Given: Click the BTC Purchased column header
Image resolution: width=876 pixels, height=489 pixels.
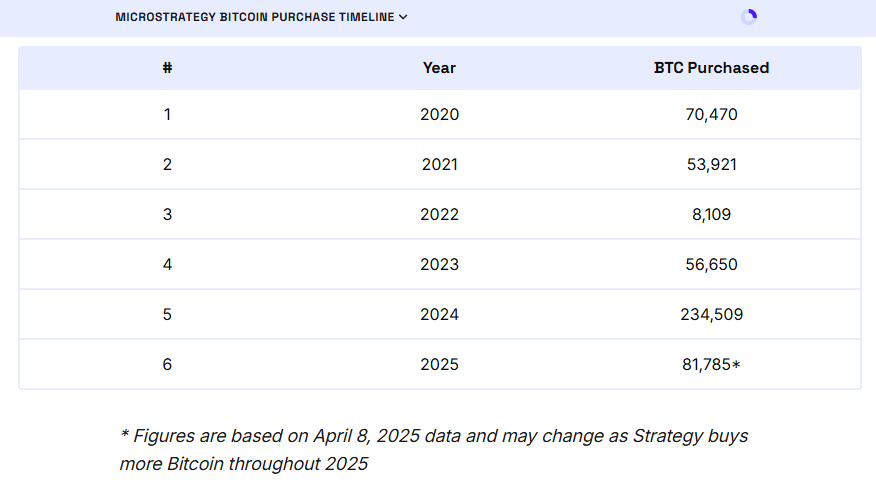Looking at the screenshot, I should (711, 68).
